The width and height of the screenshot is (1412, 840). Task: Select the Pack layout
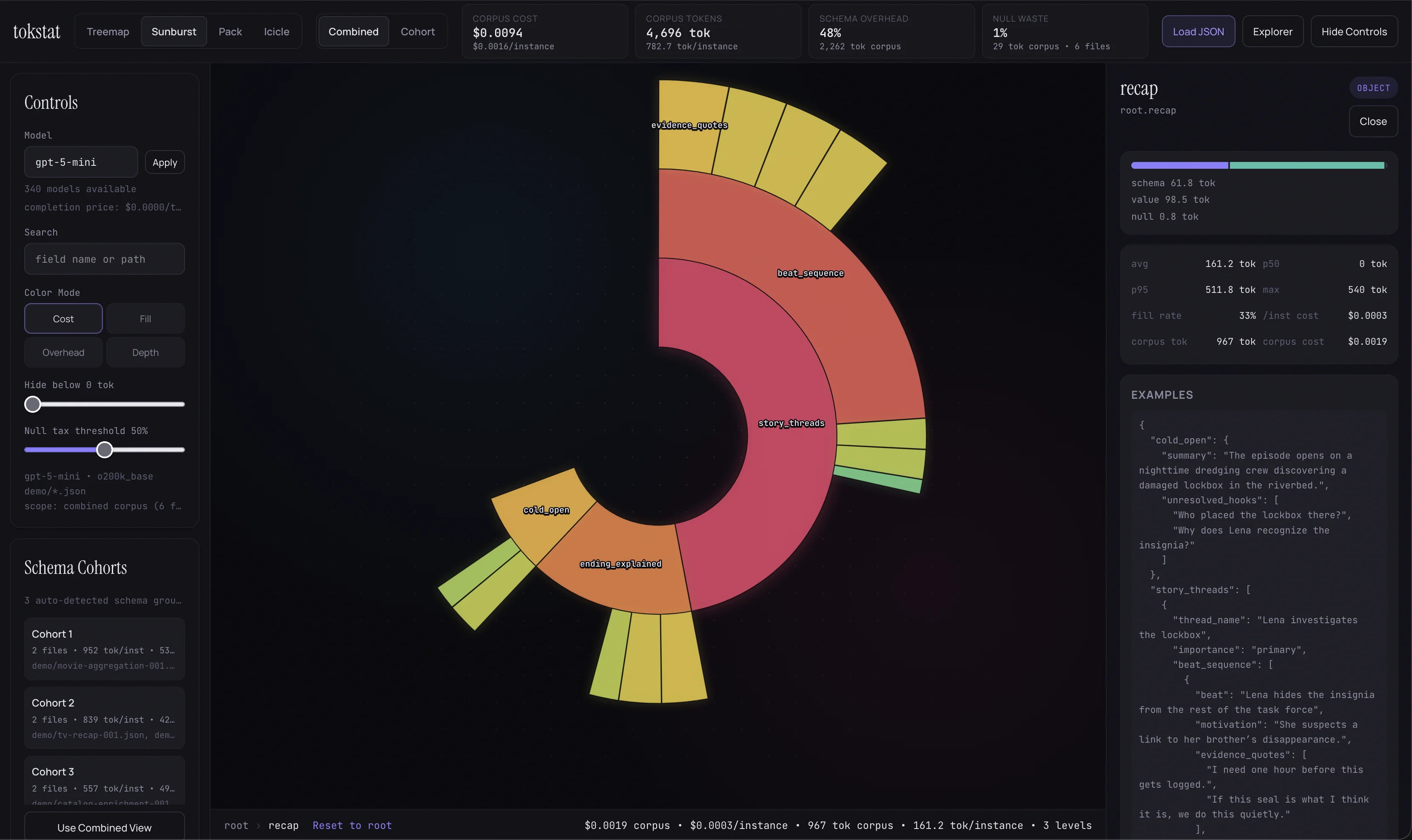coord(230,31)
